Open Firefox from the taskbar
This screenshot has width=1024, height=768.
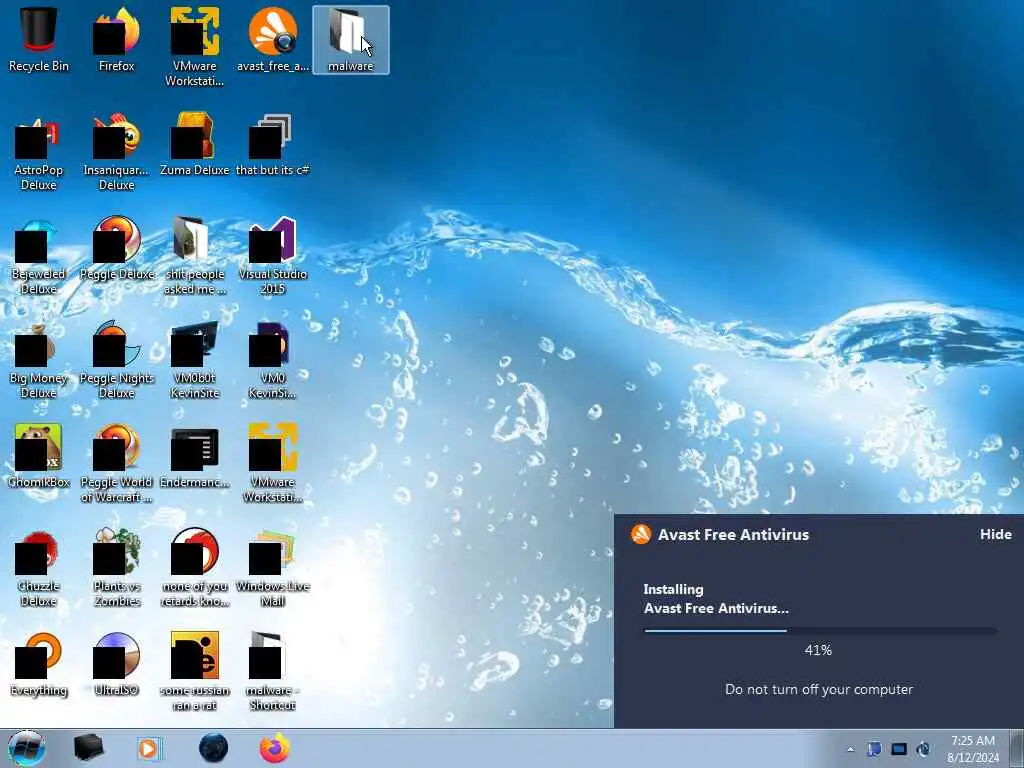point(275,748)
